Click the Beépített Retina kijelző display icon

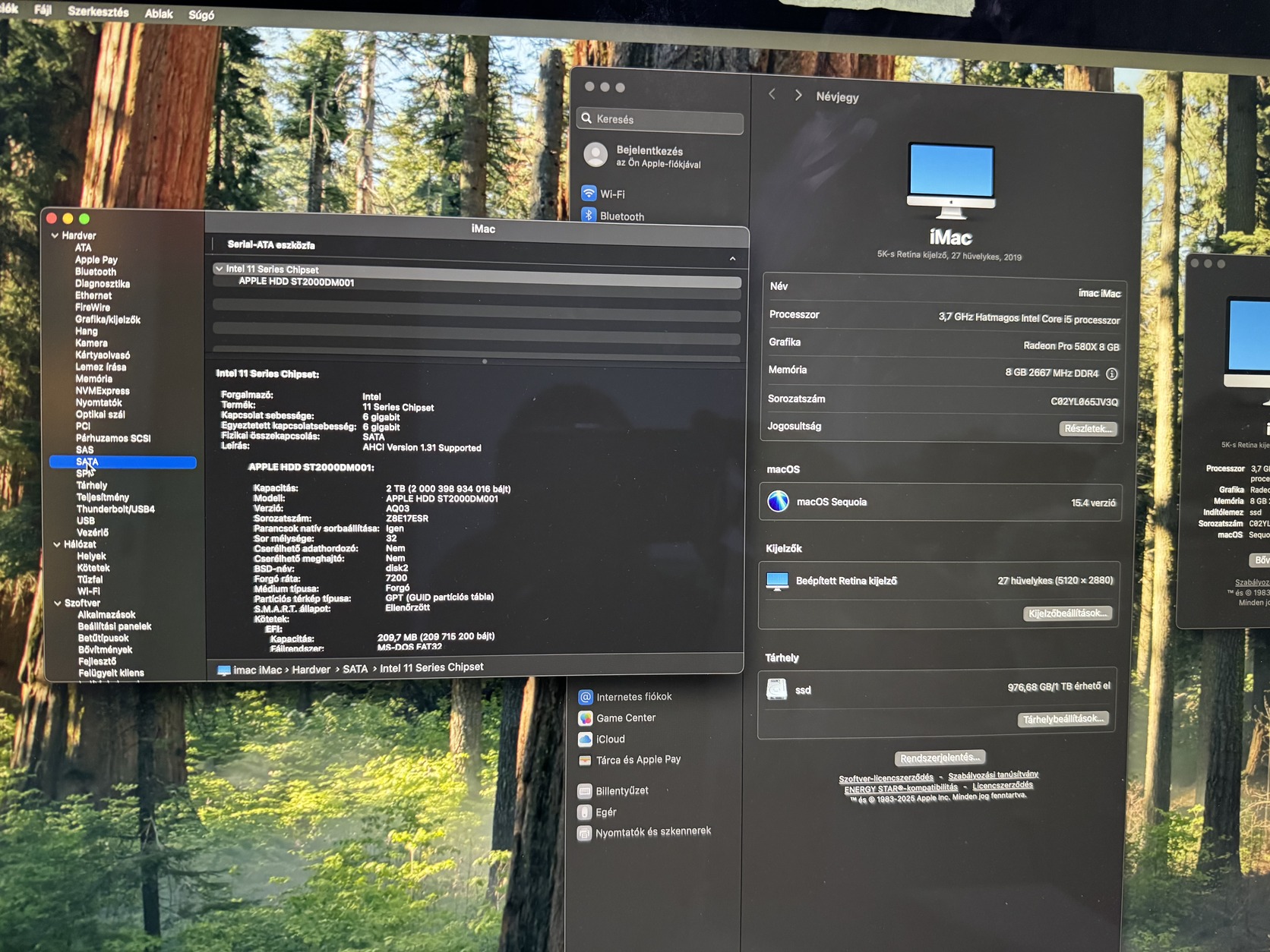777,581
